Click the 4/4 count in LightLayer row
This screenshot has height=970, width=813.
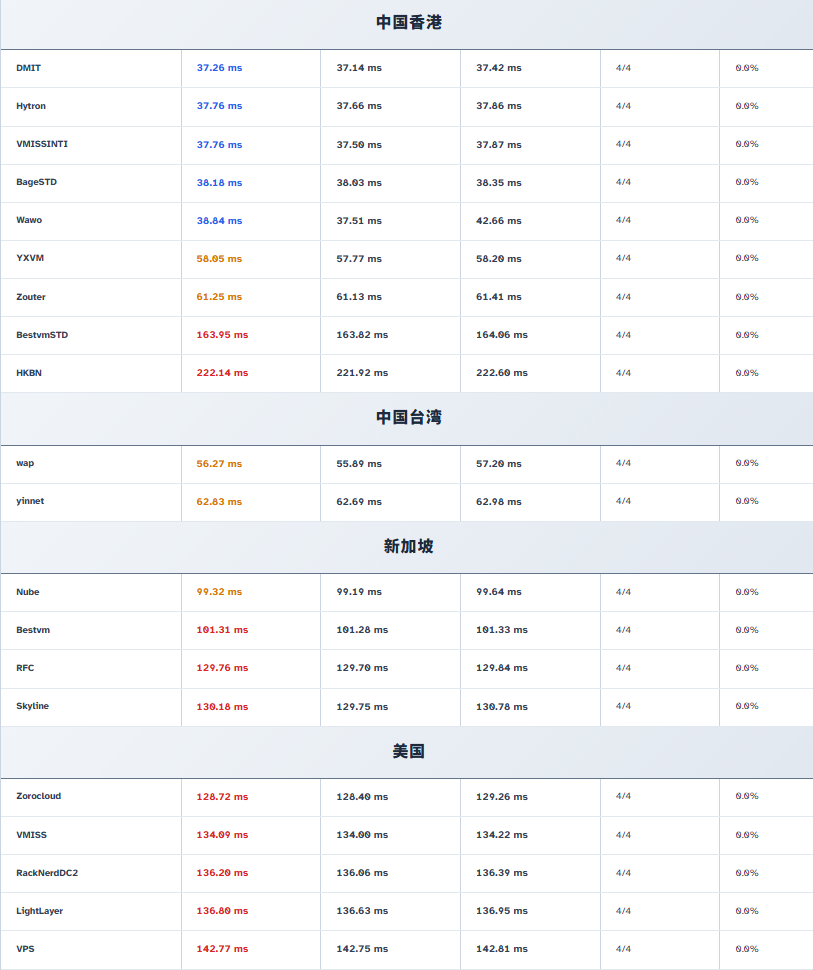[623, 911]
